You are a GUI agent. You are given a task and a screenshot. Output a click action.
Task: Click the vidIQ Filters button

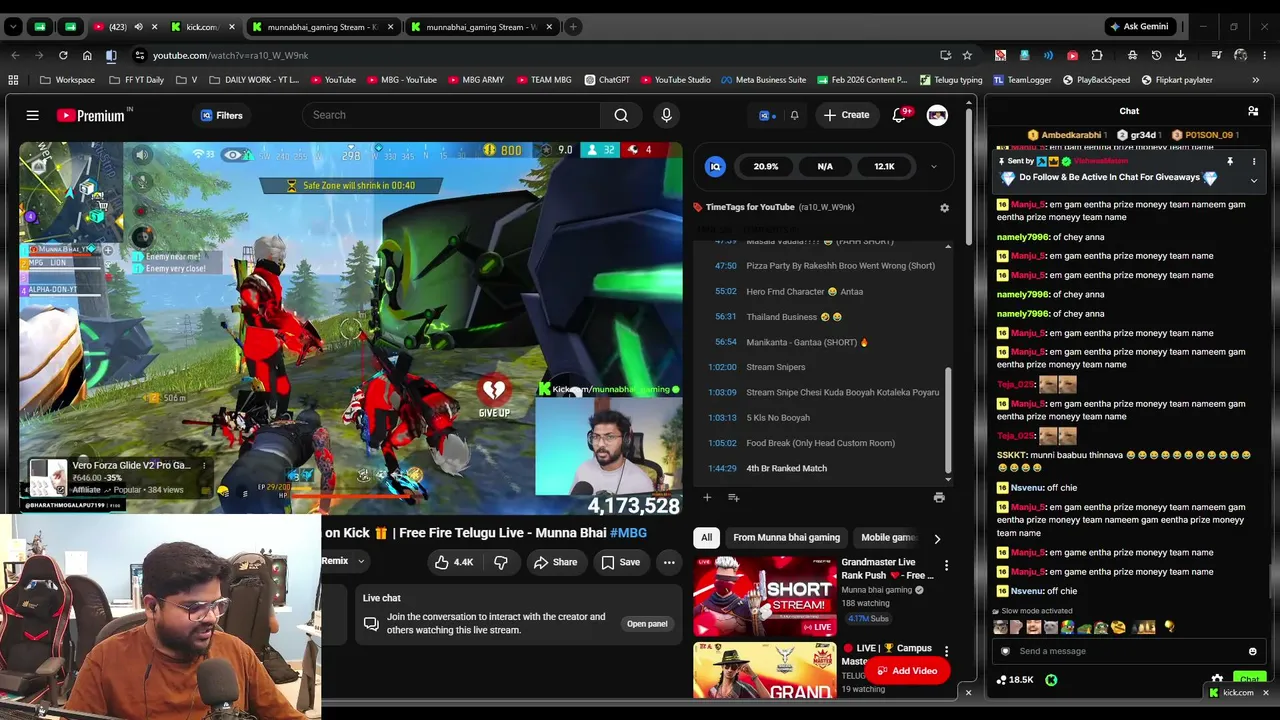(x=221, y=115)
